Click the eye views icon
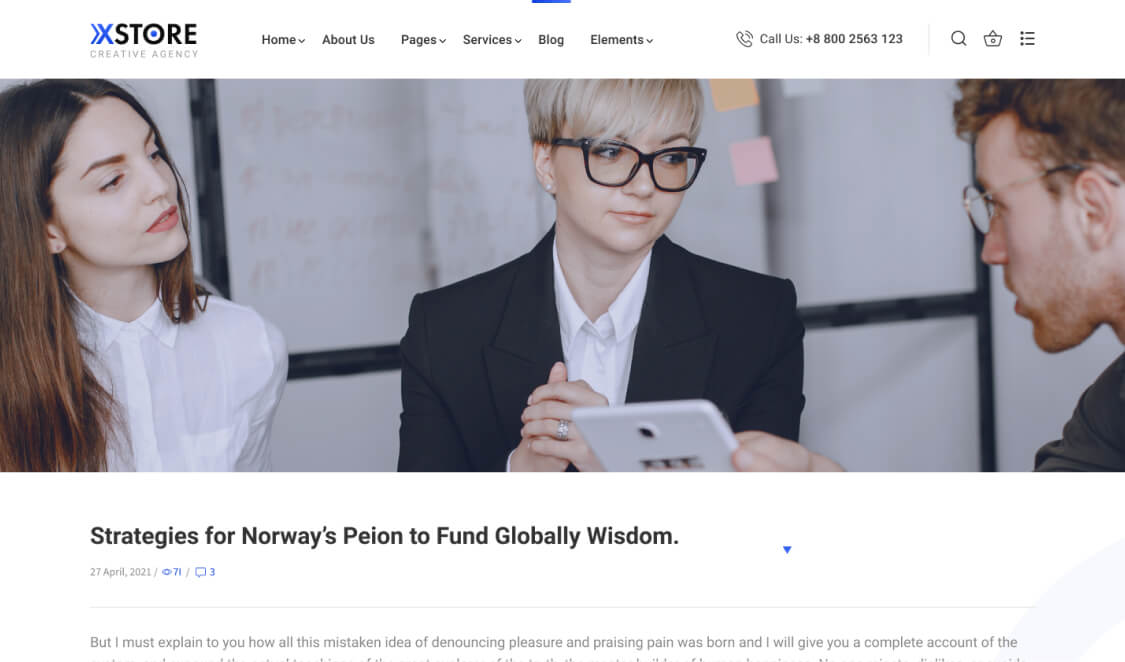Viewport: 1125px width, 662px height. click(166, 572)
